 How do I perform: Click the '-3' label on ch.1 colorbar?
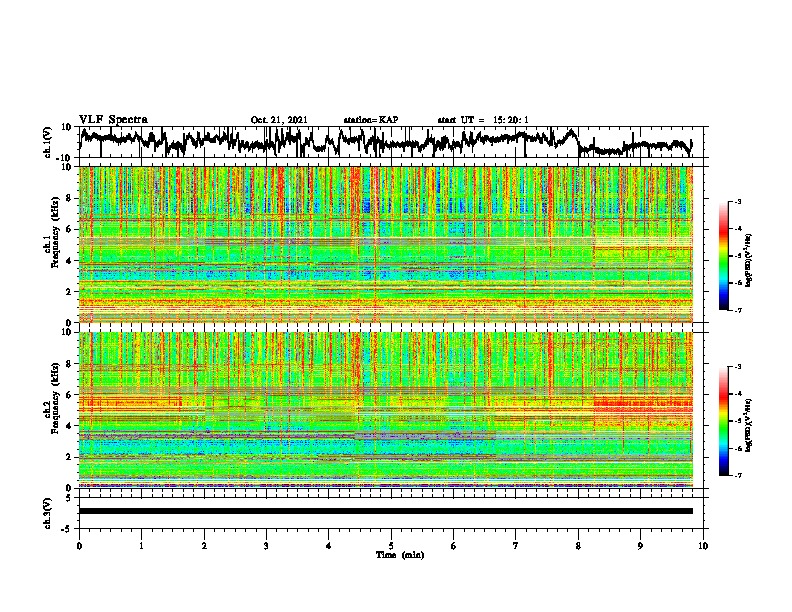(x=737, y=201)
